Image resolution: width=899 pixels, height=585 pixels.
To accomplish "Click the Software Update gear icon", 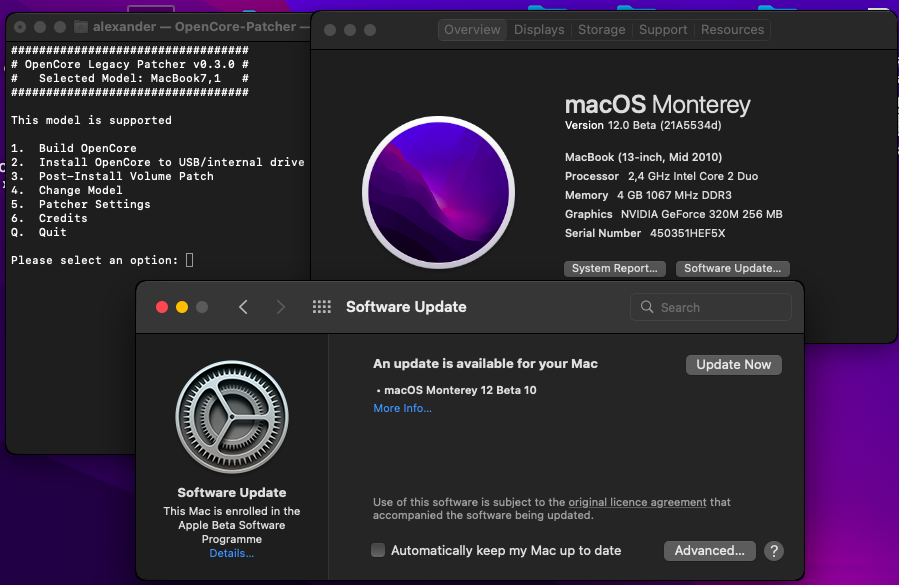I will [x=232, y=417].
